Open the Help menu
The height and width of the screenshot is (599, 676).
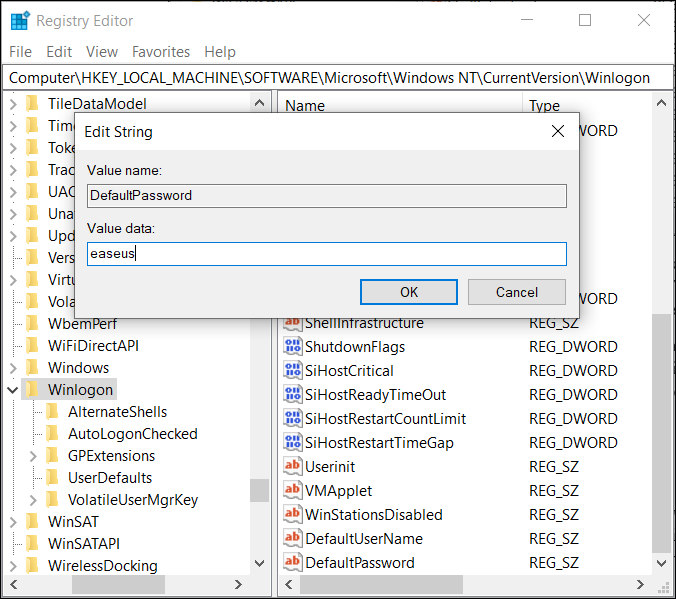click(220, 52)
